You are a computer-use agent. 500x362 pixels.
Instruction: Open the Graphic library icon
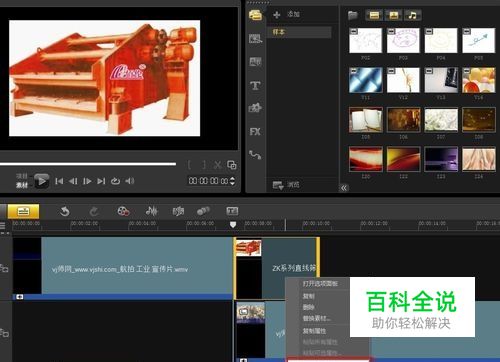click(x=255, y=108)
